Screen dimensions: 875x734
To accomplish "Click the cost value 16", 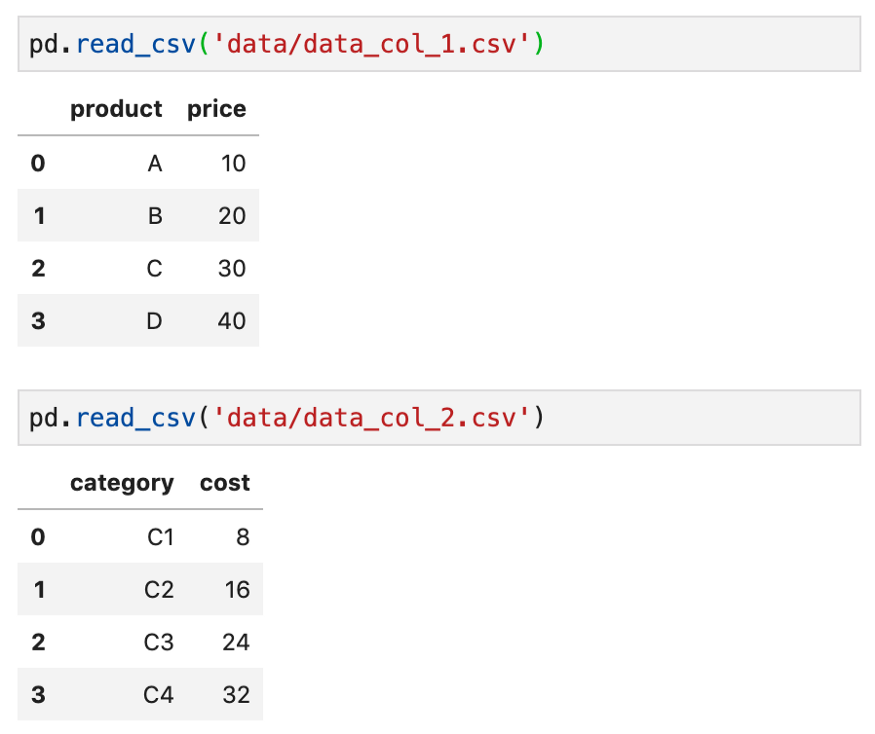I will [237, 590].
